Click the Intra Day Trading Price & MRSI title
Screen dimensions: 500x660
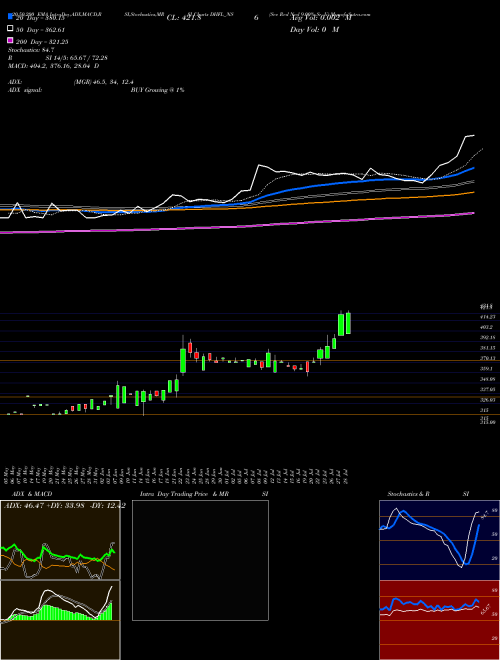204,494
